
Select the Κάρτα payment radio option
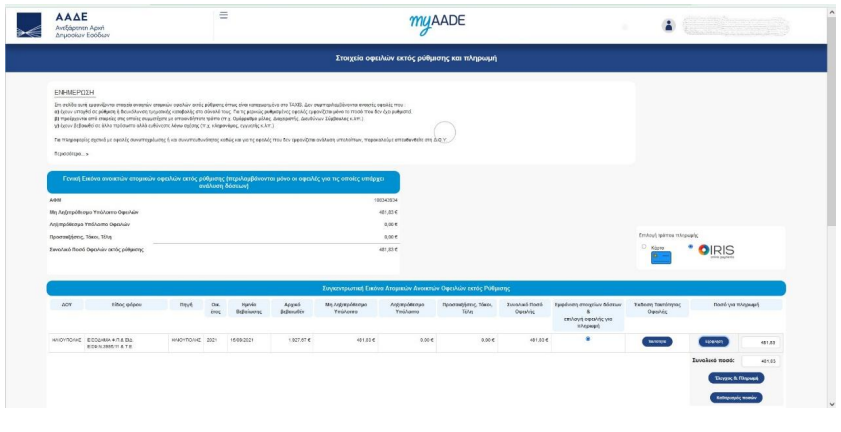click(x=644, y=247)
